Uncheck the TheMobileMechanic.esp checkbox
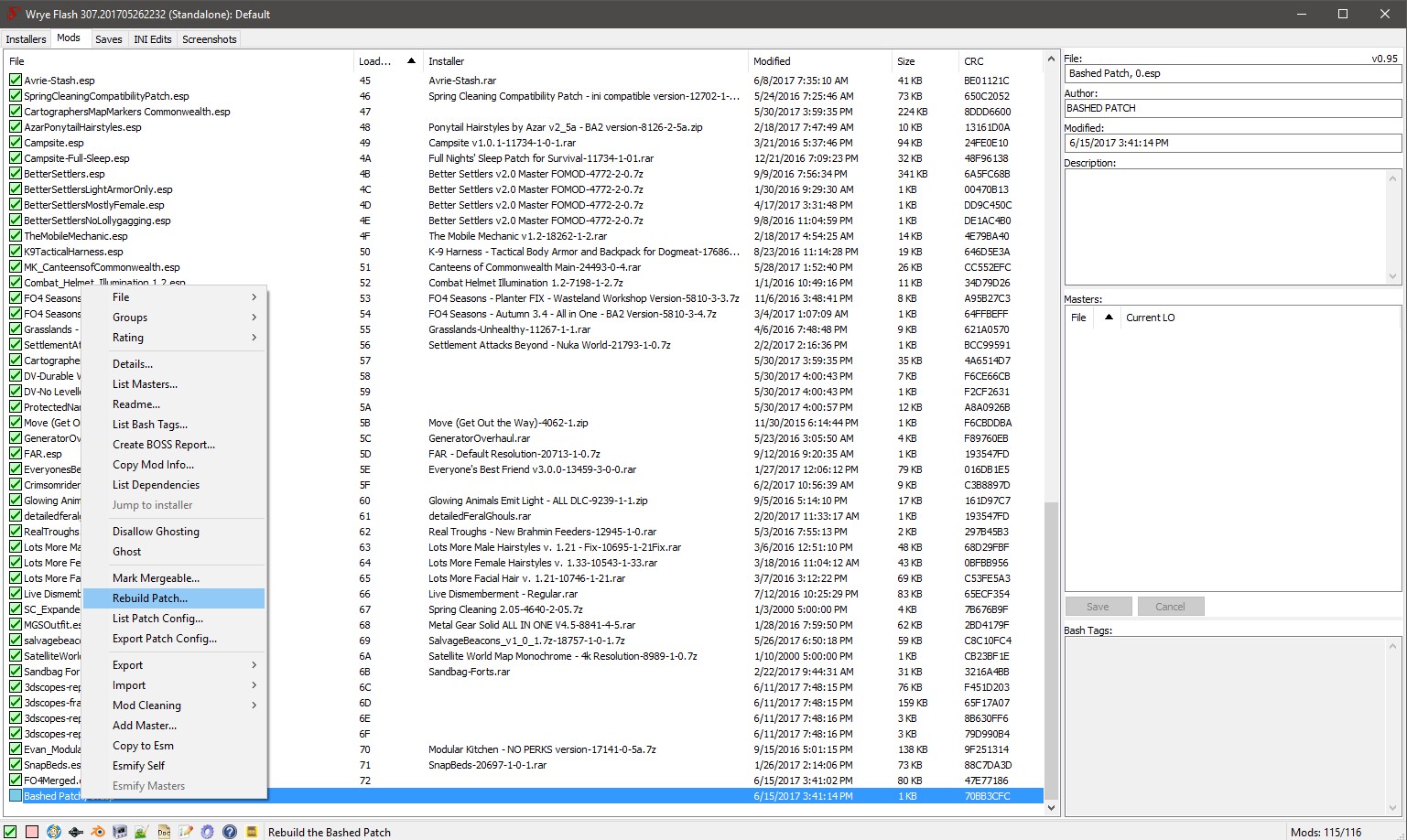 pos(16,236)
